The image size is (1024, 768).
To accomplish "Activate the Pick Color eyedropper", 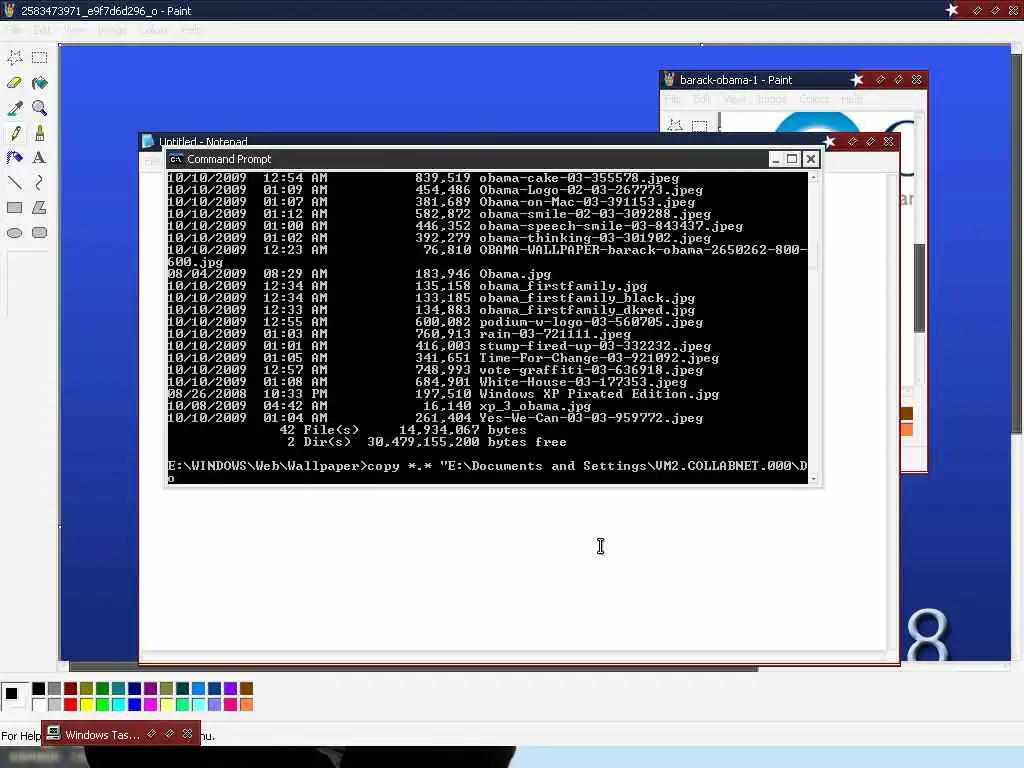I will pos(14,108).
